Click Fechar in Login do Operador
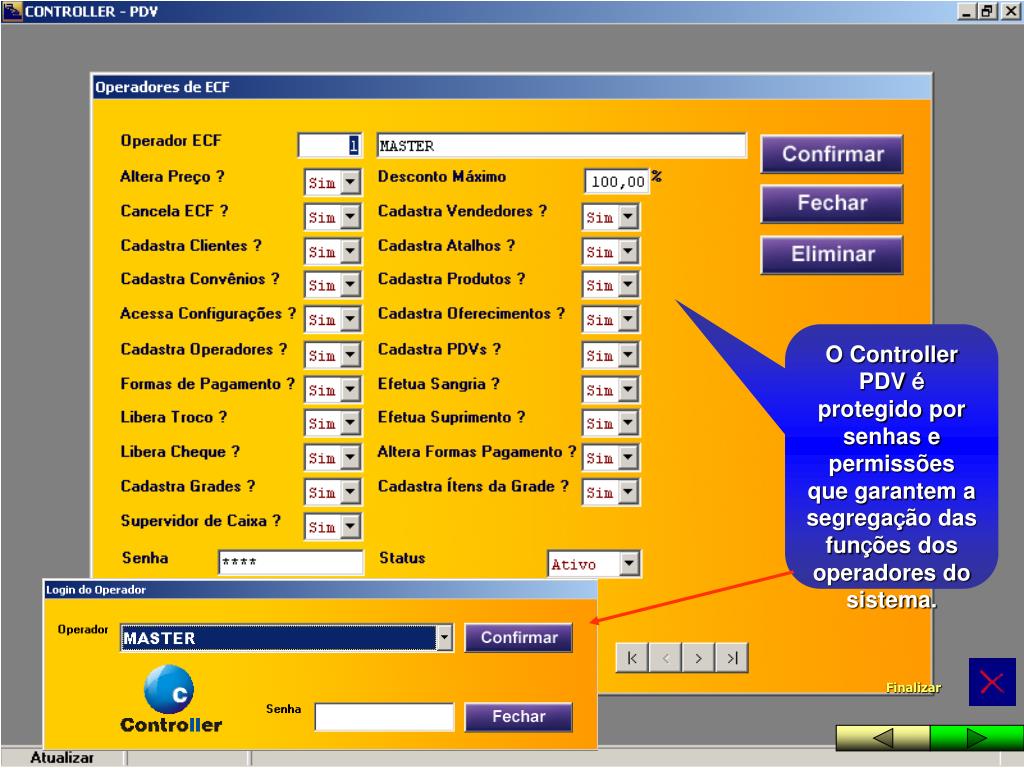Image resolution: width=1024 pixels, height=768 pixels. [x=519, y=716]
